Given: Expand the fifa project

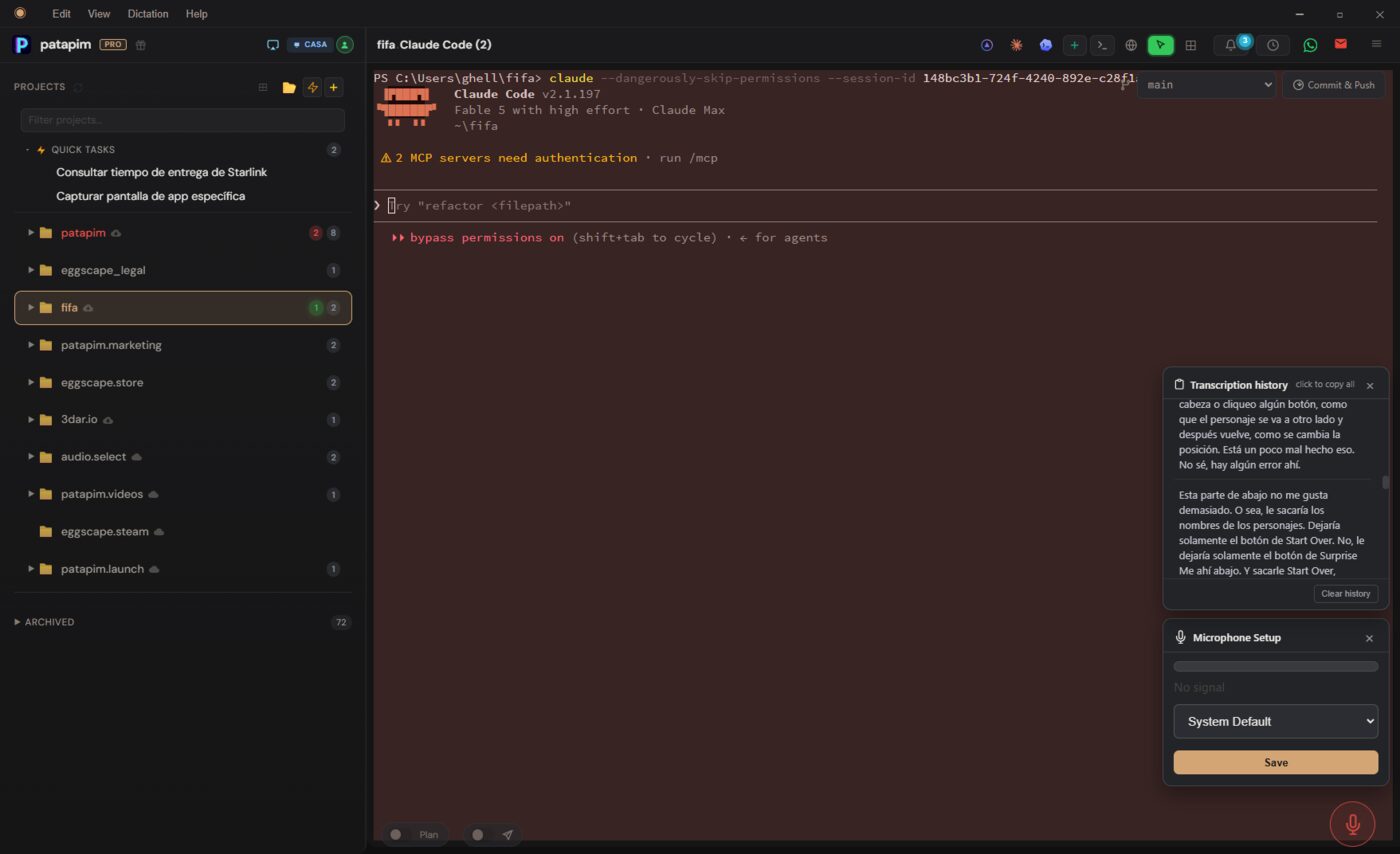Looking at the screenshot, I should click(x=31, y=308).
